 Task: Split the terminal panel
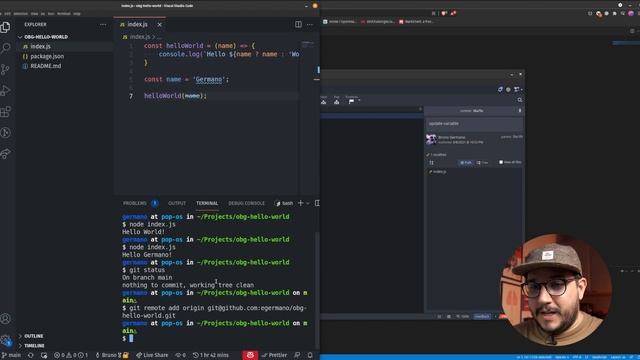[x=317, y=203]
